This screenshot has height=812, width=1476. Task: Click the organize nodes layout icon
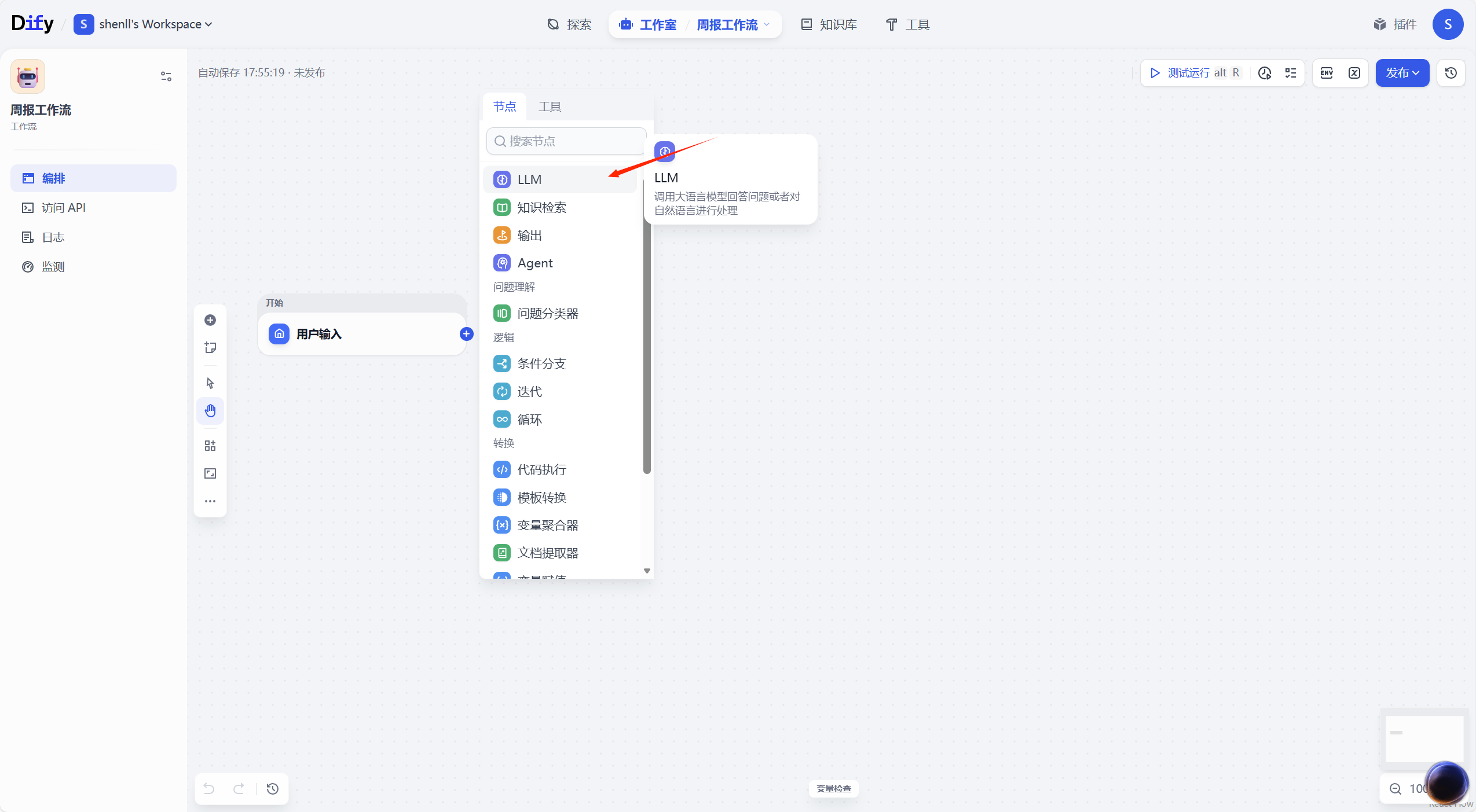(210, 446)
